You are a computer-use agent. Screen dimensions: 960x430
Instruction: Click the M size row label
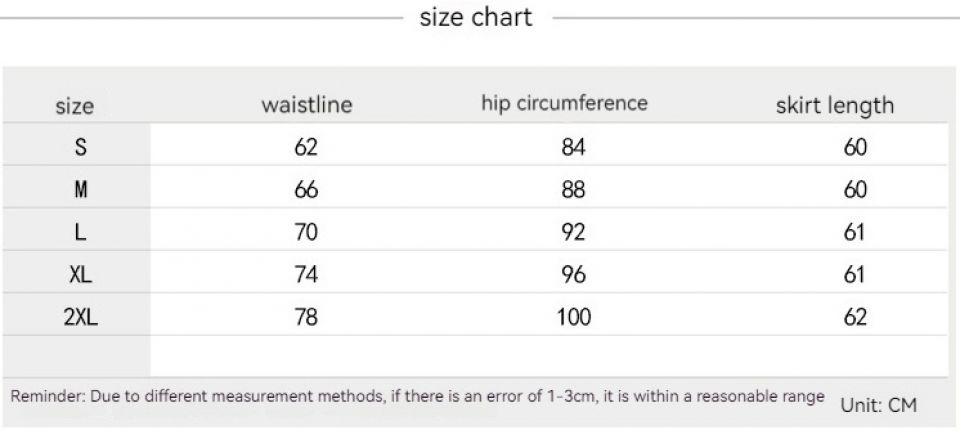[x=81, y=190]
